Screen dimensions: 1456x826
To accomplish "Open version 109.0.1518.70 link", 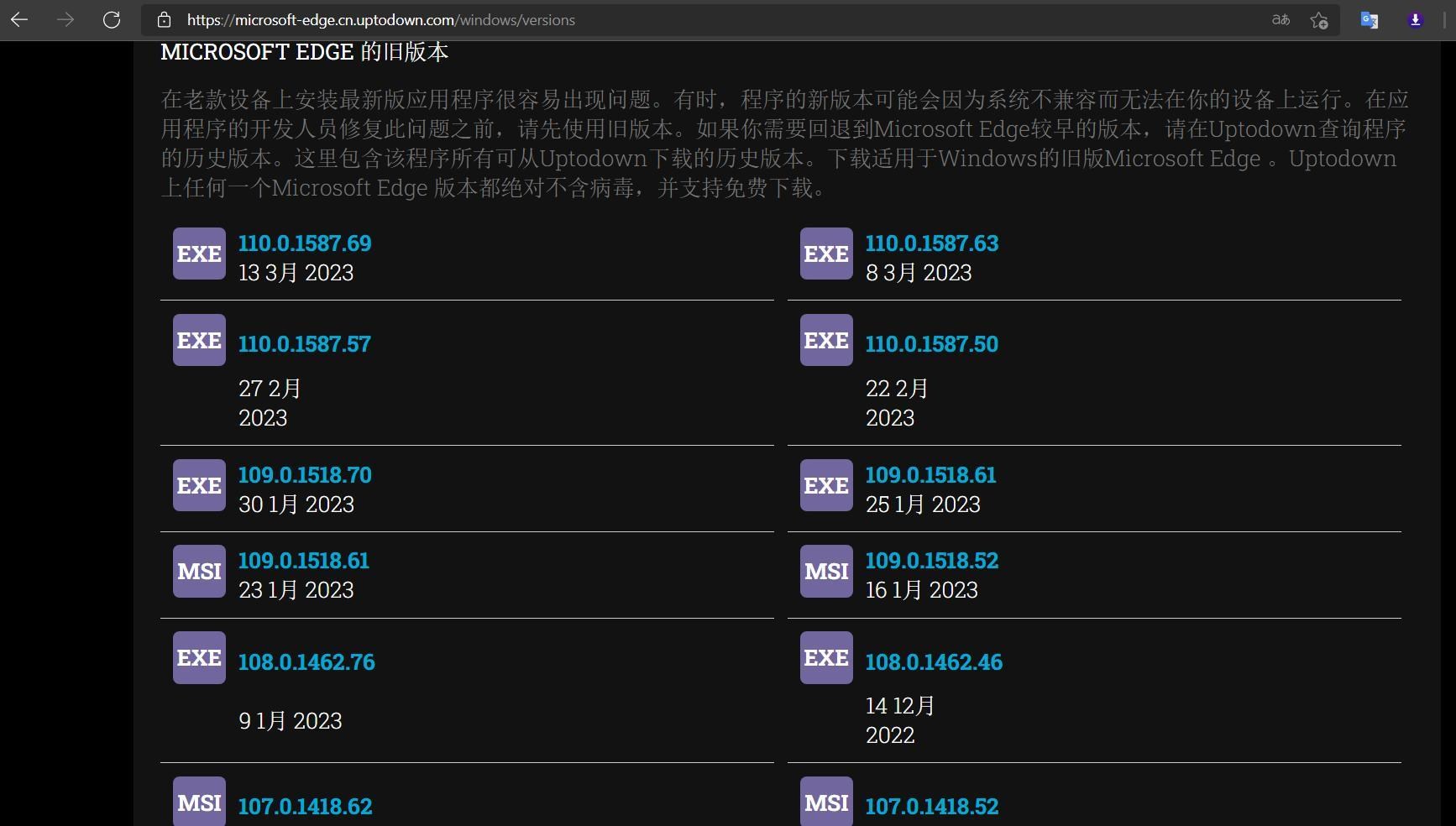I will 305,475.
